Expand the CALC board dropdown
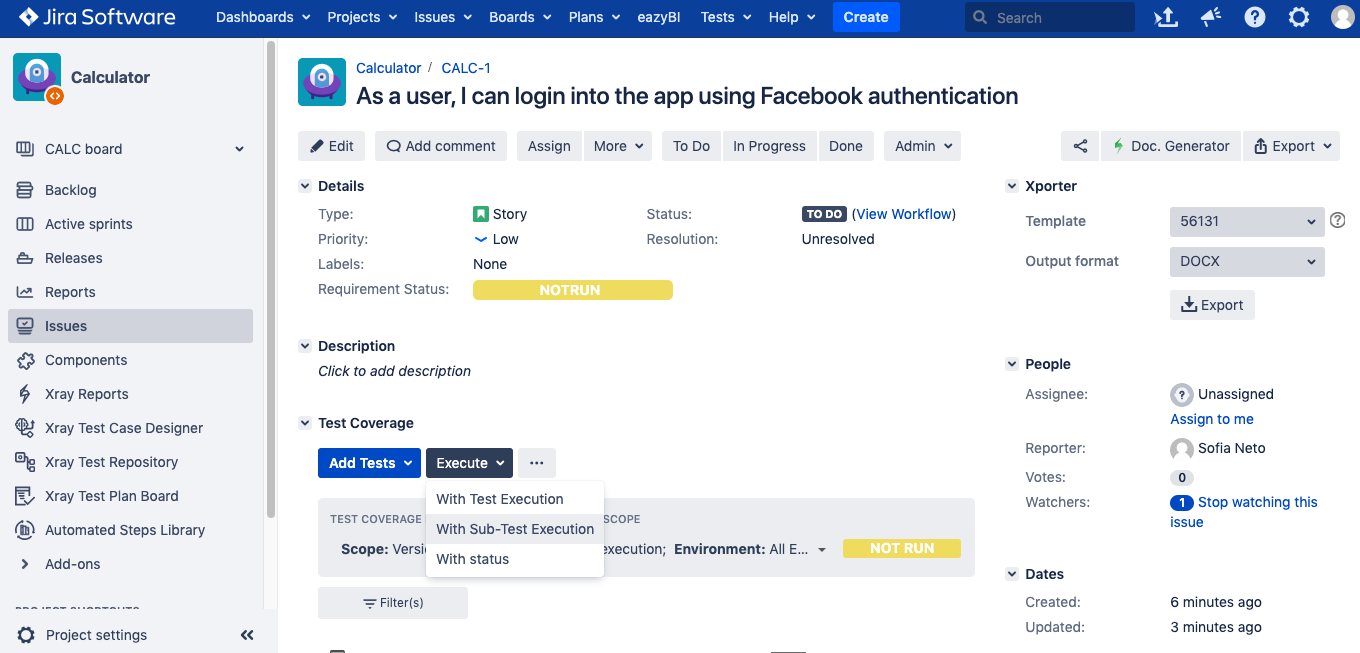This screenshot has height=653, width=1360. pyautogui.click(x=239, y=149)
